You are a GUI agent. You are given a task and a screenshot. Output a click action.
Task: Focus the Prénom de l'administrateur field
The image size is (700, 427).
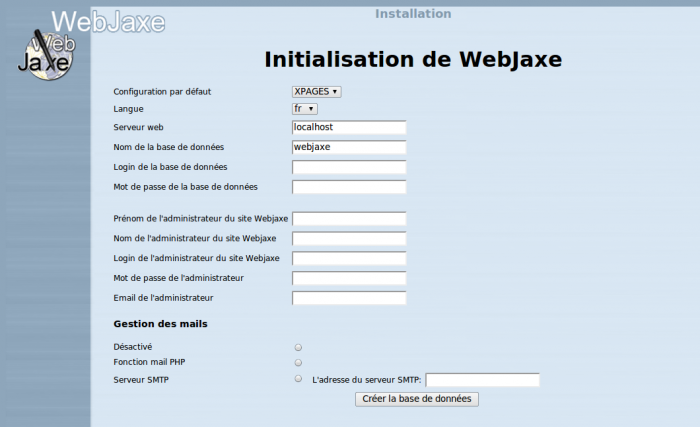click(349, 219)
